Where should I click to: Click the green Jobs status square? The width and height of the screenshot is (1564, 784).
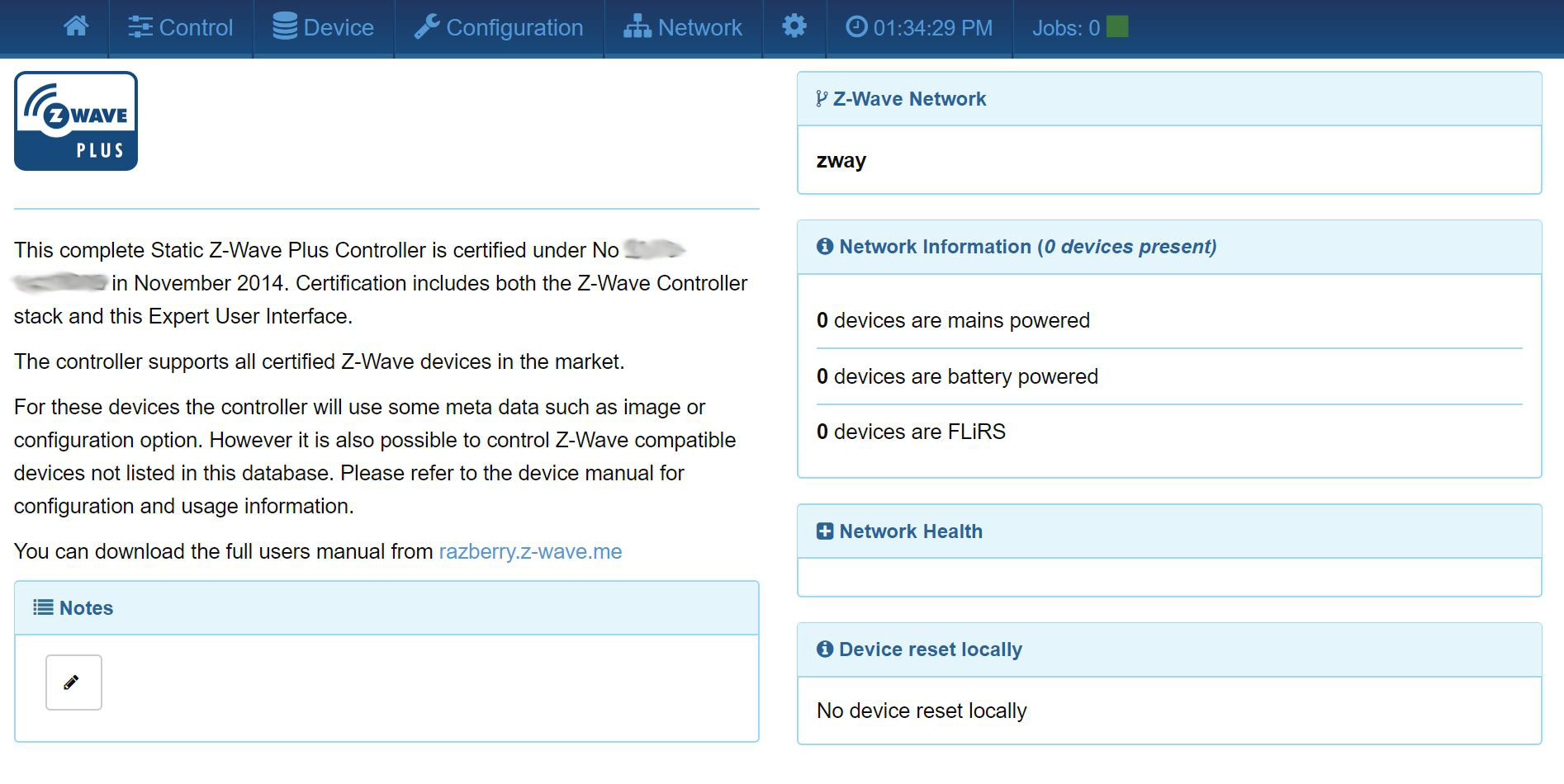pyautogui.click(x=1117, y=27)
